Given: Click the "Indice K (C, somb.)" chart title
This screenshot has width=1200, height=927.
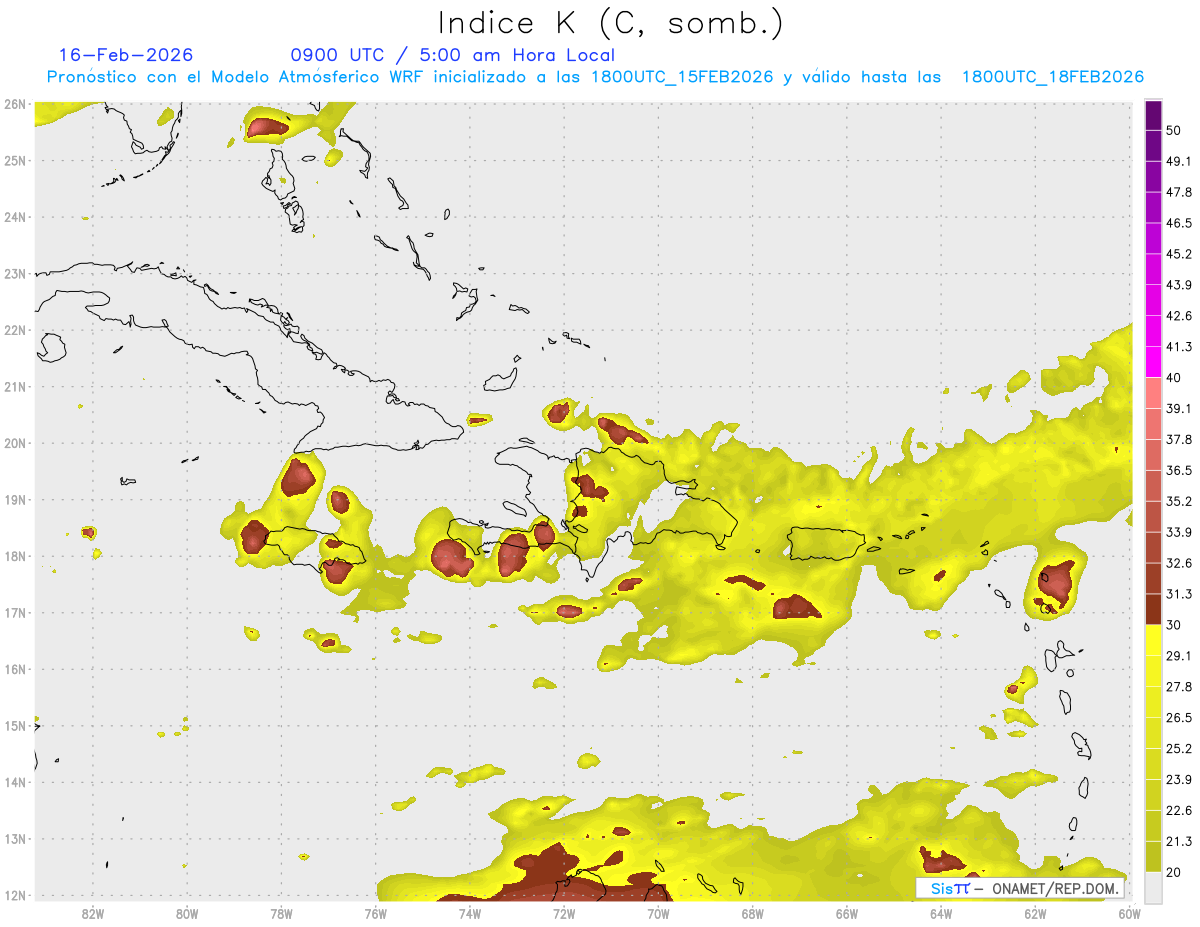Looking at the screenshot, I should 610,23.
